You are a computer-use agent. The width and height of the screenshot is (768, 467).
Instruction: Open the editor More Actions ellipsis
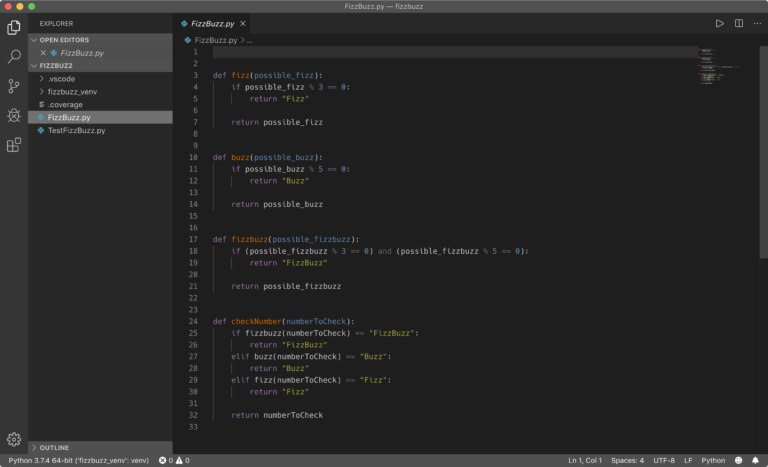[x=757, y=23]
